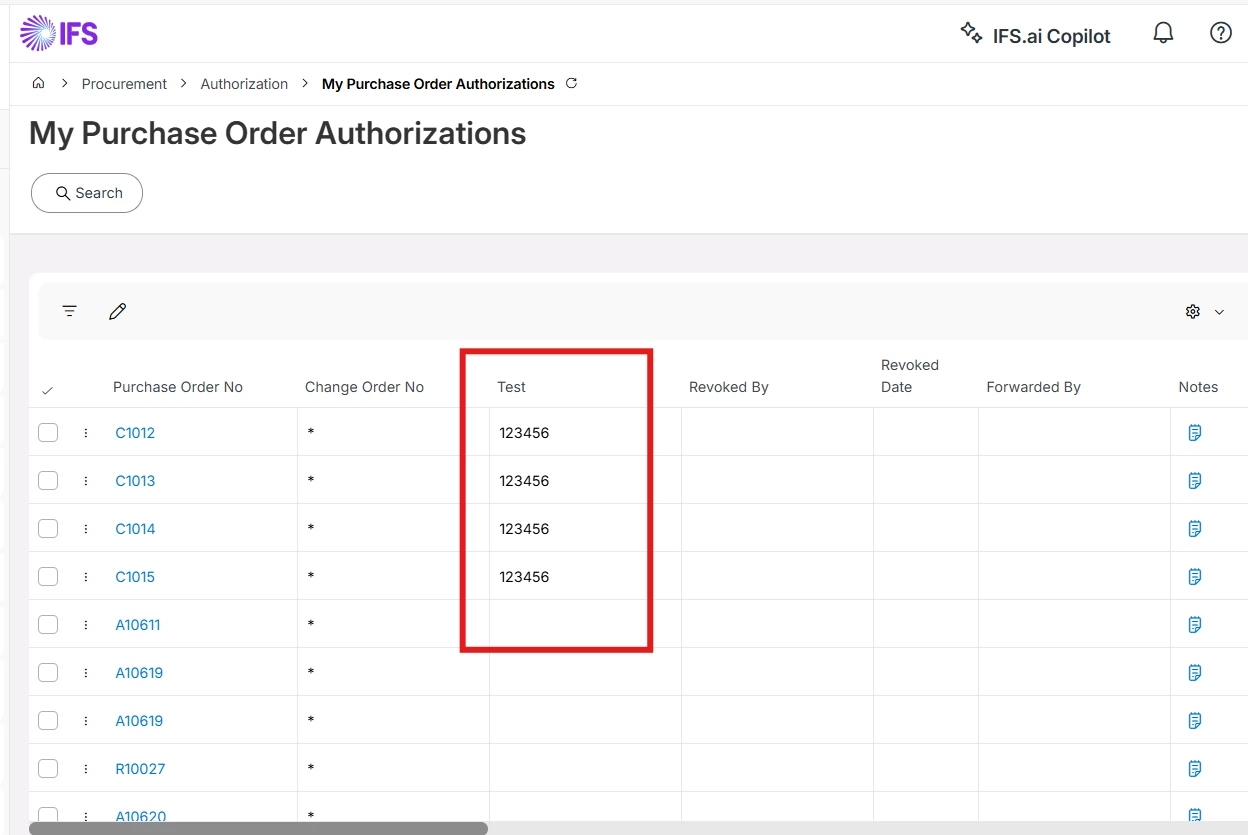Navigate to Procurement breadcrumb
Screen dimensions: 1248x835
coord(124,84)
